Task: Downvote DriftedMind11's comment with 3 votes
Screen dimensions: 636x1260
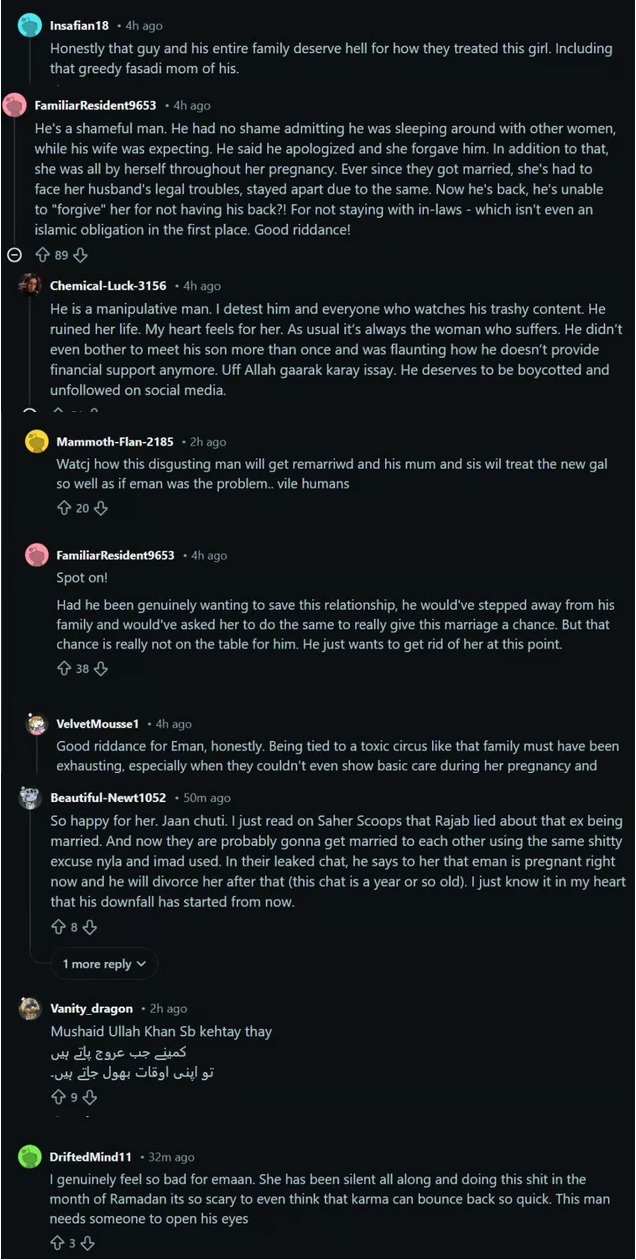Action: click(x=87, y=1243)
